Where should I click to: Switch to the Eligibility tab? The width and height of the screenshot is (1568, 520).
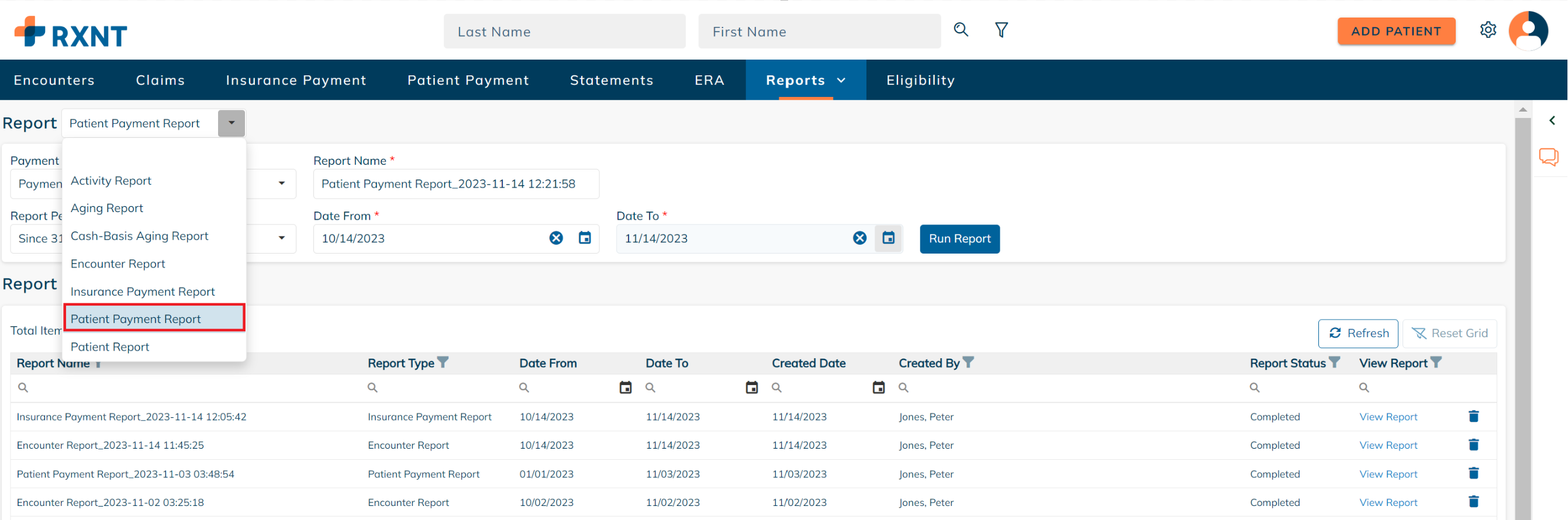coord(920,80)
